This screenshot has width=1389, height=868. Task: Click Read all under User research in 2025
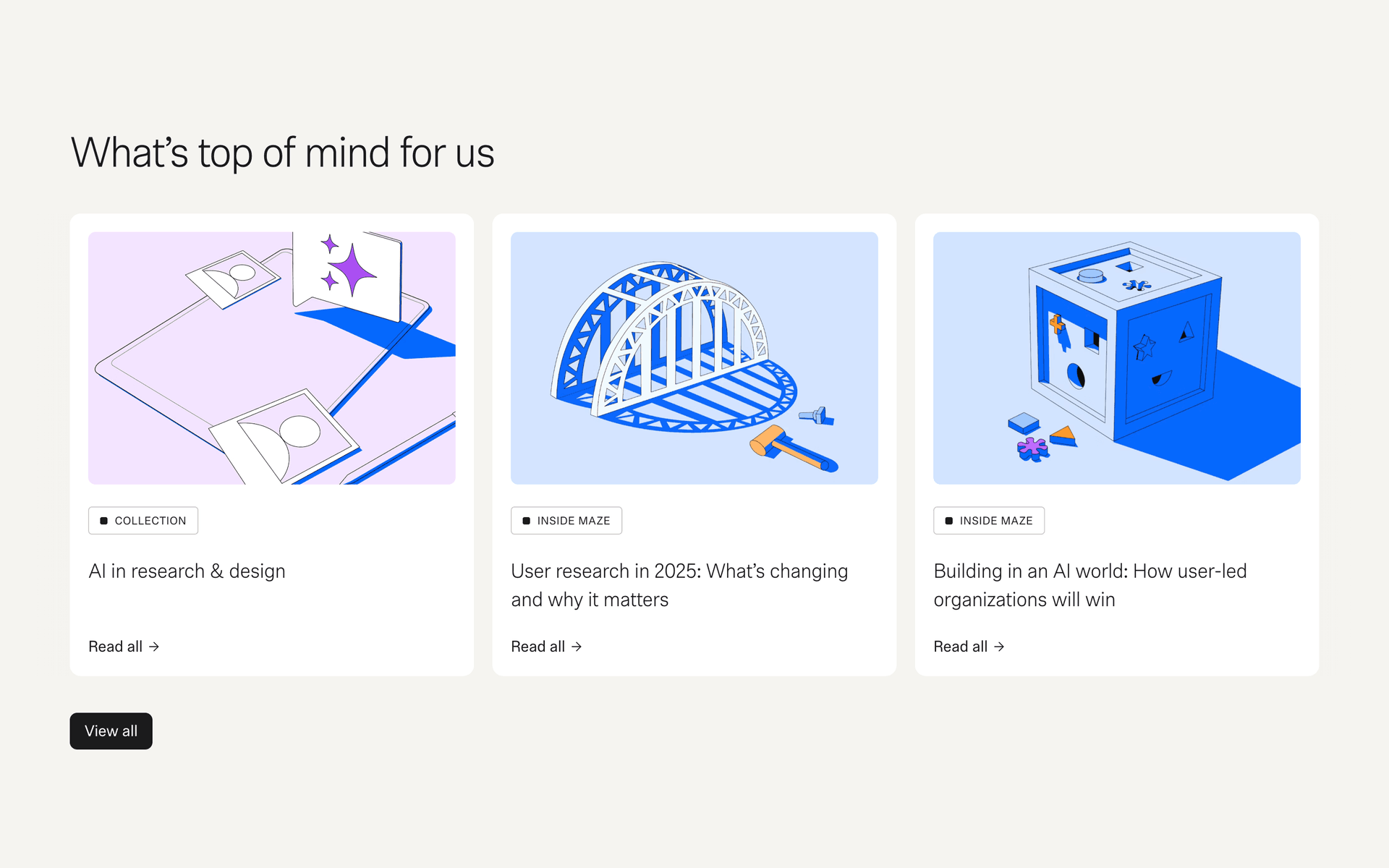click(538, 647)
